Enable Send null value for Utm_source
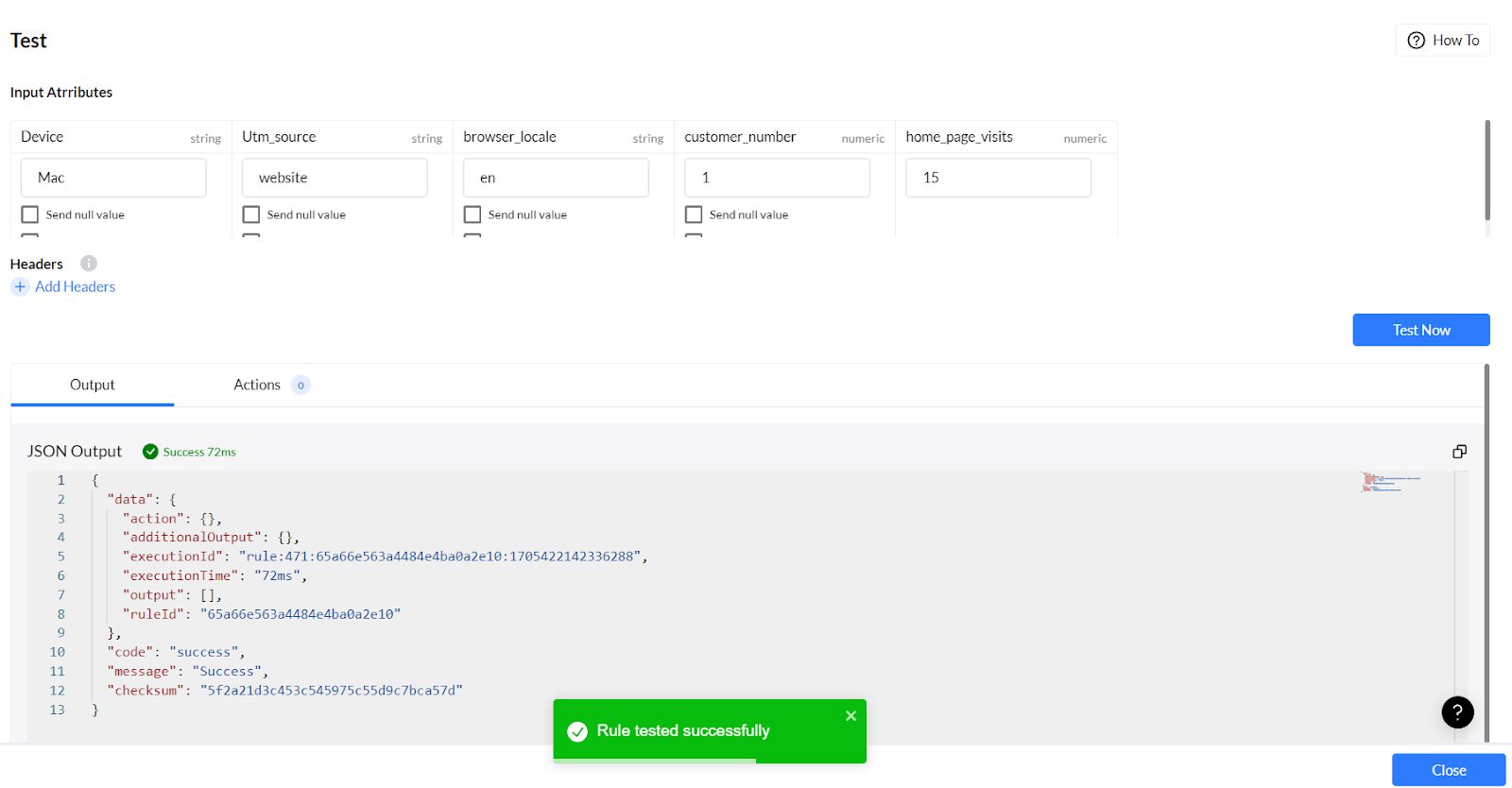 [251, 214]
